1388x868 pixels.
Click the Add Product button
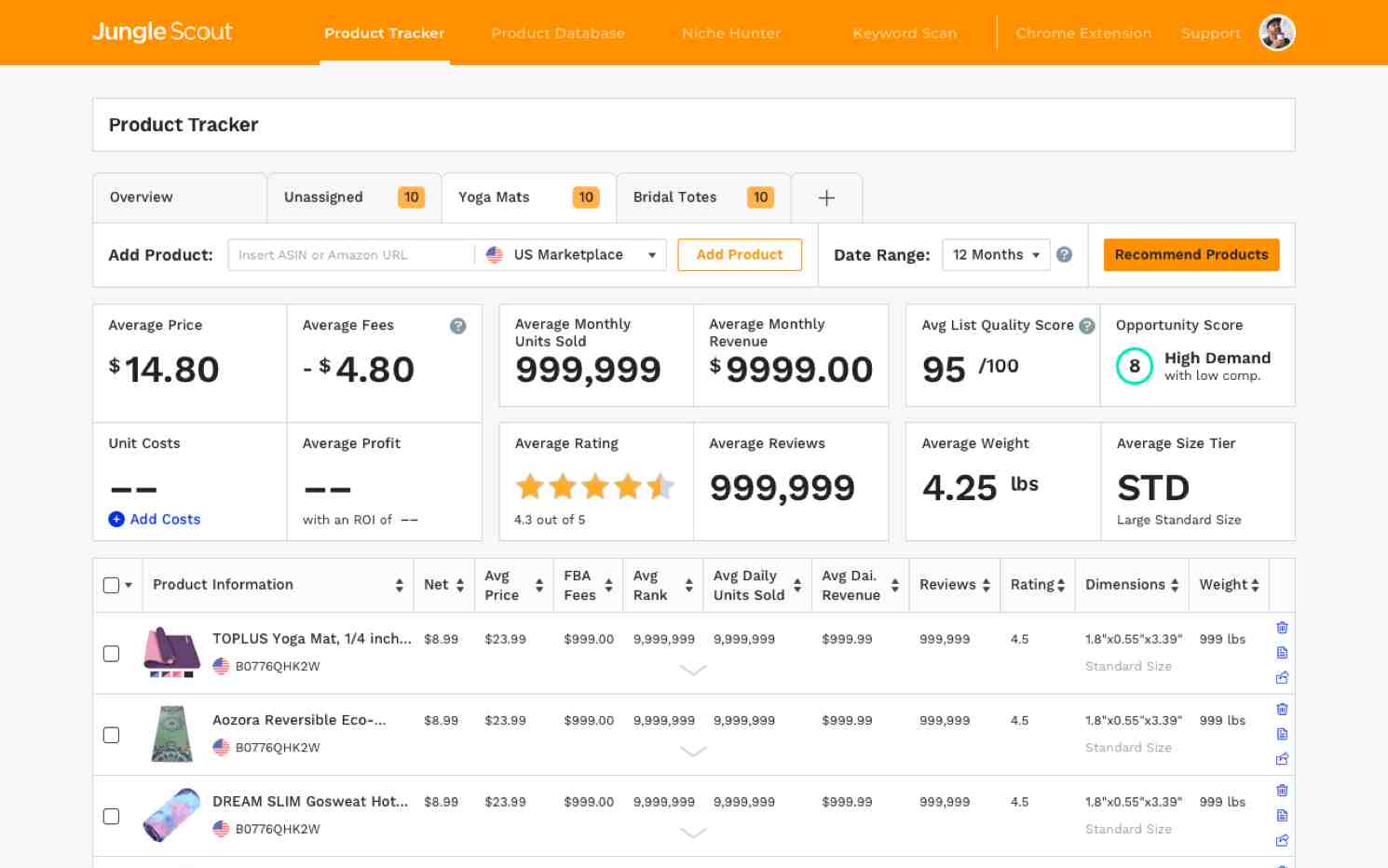(740, 254)
